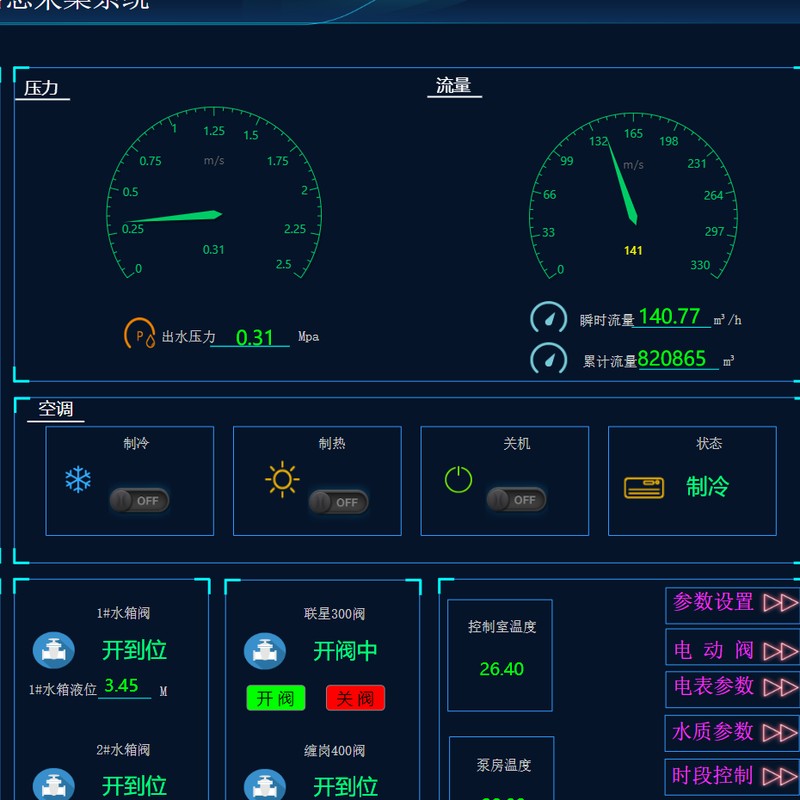Click the instantaneous flow (瞬时流量) meter icon
Image resolution: width=800 pixels, height=800 pixels.
tap(548, 317)
